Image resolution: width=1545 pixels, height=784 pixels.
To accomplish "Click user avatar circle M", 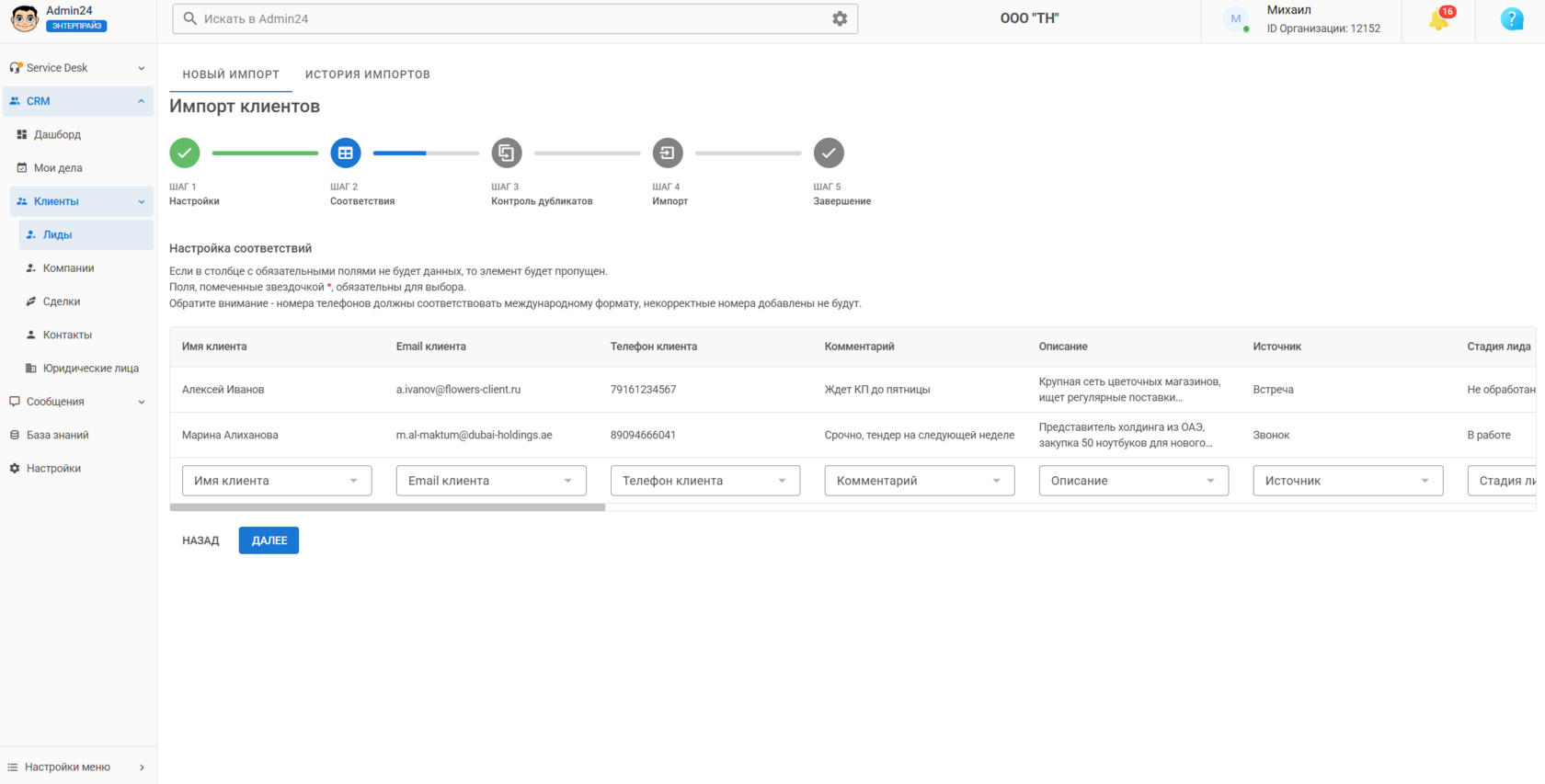I will [1236, 18].
